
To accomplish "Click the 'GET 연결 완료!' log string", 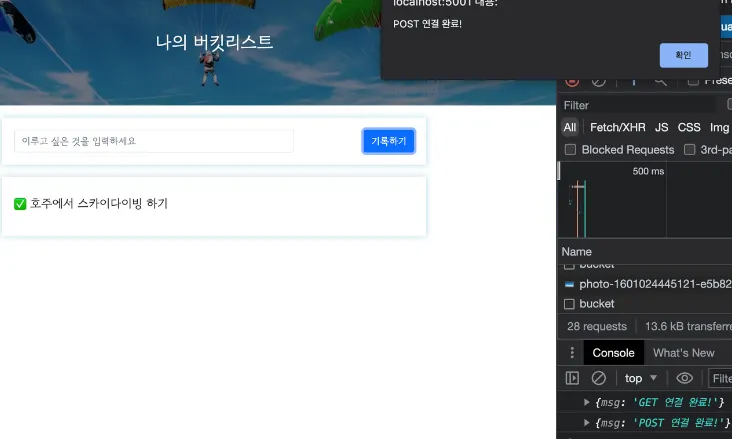I will coord(675,402).
